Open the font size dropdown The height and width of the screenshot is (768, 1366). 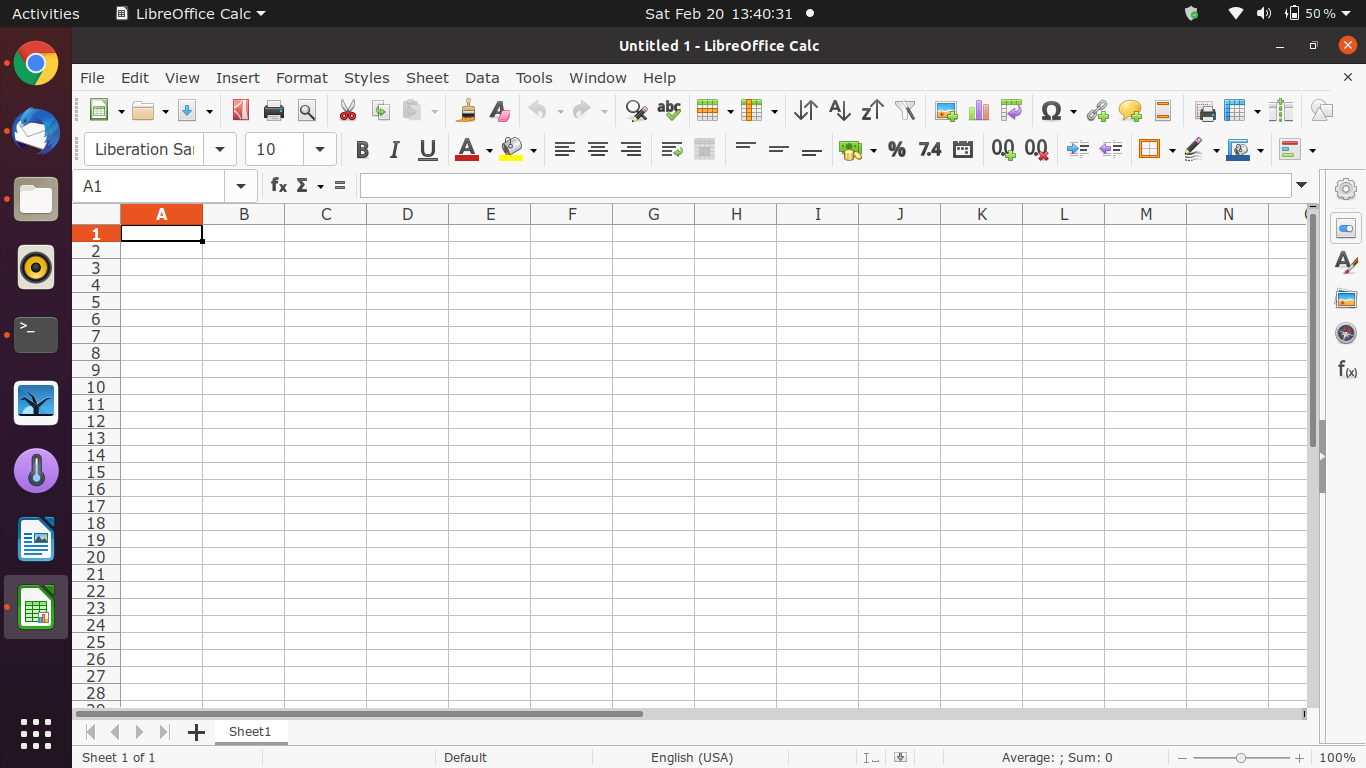pos(320,149)
